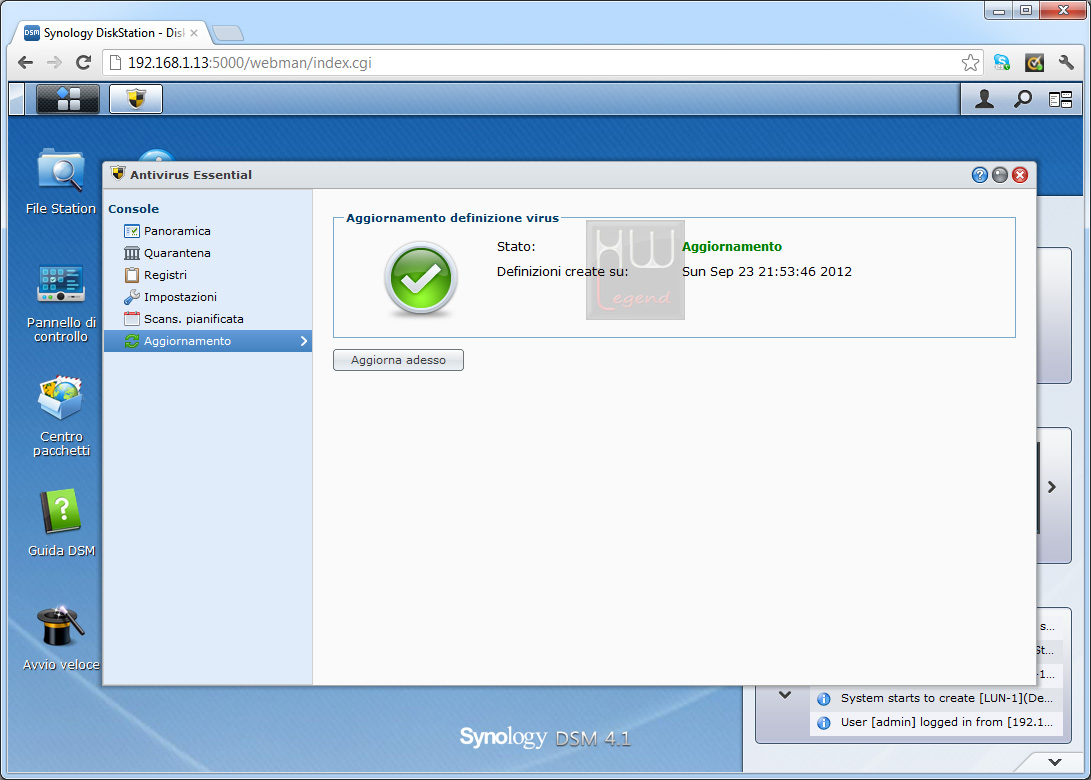1091x780 pixels.
Task: Select Aggiornamento in the Console tree
Action: click(207, 341)
